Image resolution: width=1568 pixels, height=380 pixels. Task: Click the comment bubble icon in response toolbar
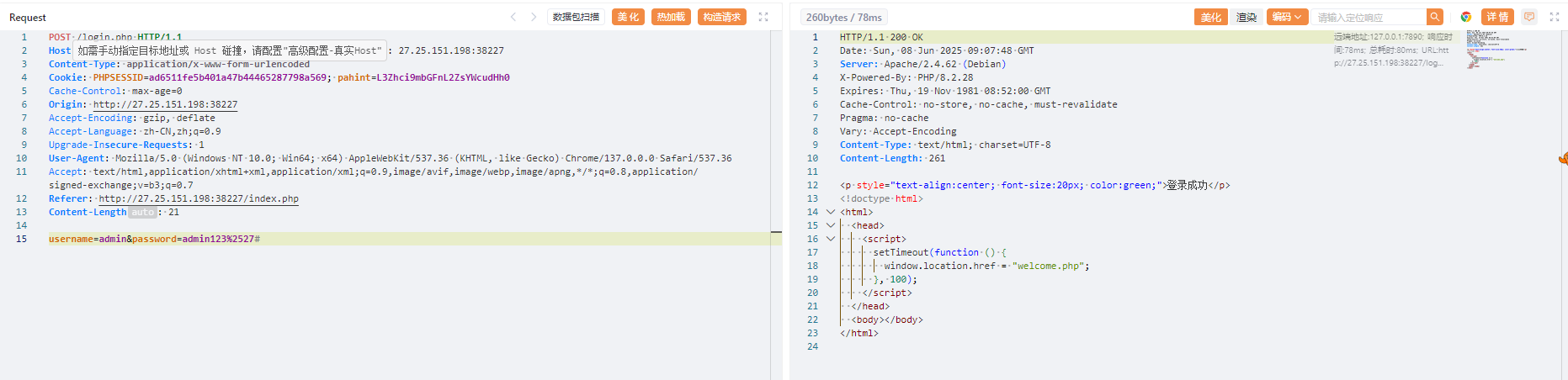coord(1529,17)
